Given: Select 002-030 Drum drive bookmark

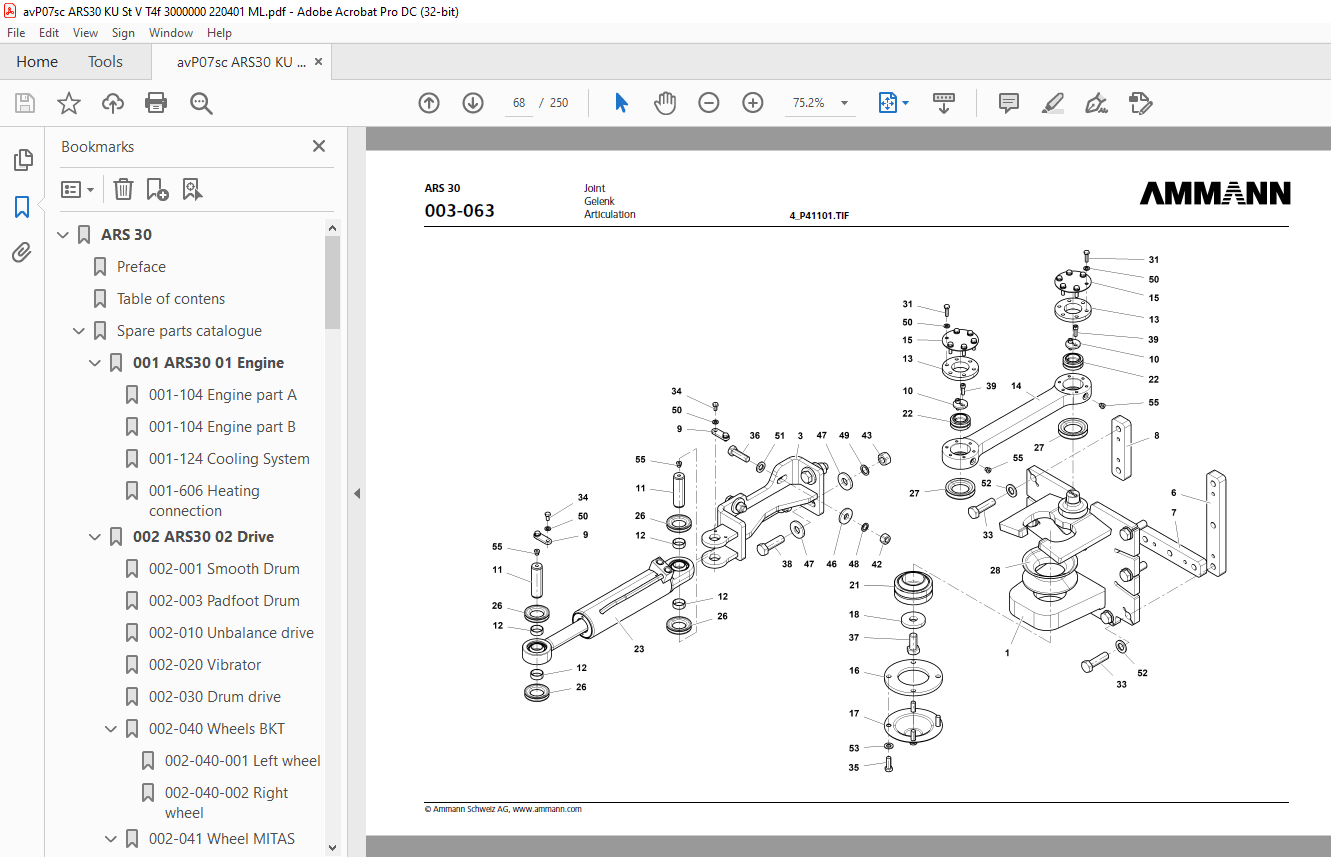Looking at the screenshot, I should point(215,697).
